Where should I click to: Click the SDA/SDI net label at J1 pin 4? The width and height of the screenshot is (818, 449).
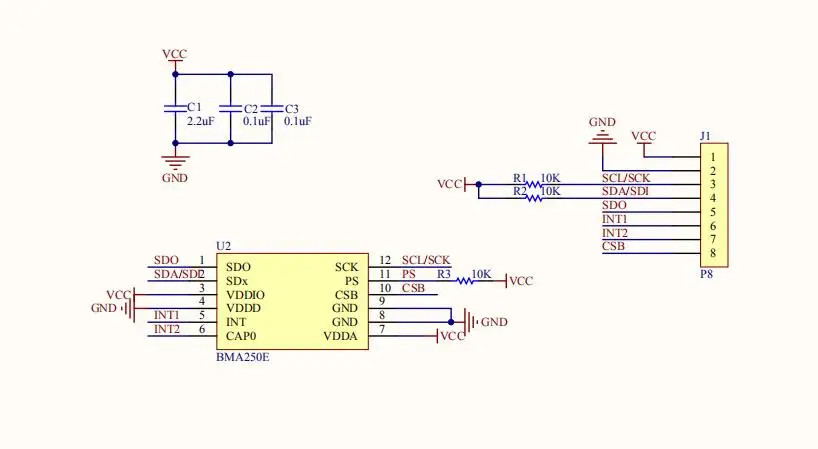[625, 191]
